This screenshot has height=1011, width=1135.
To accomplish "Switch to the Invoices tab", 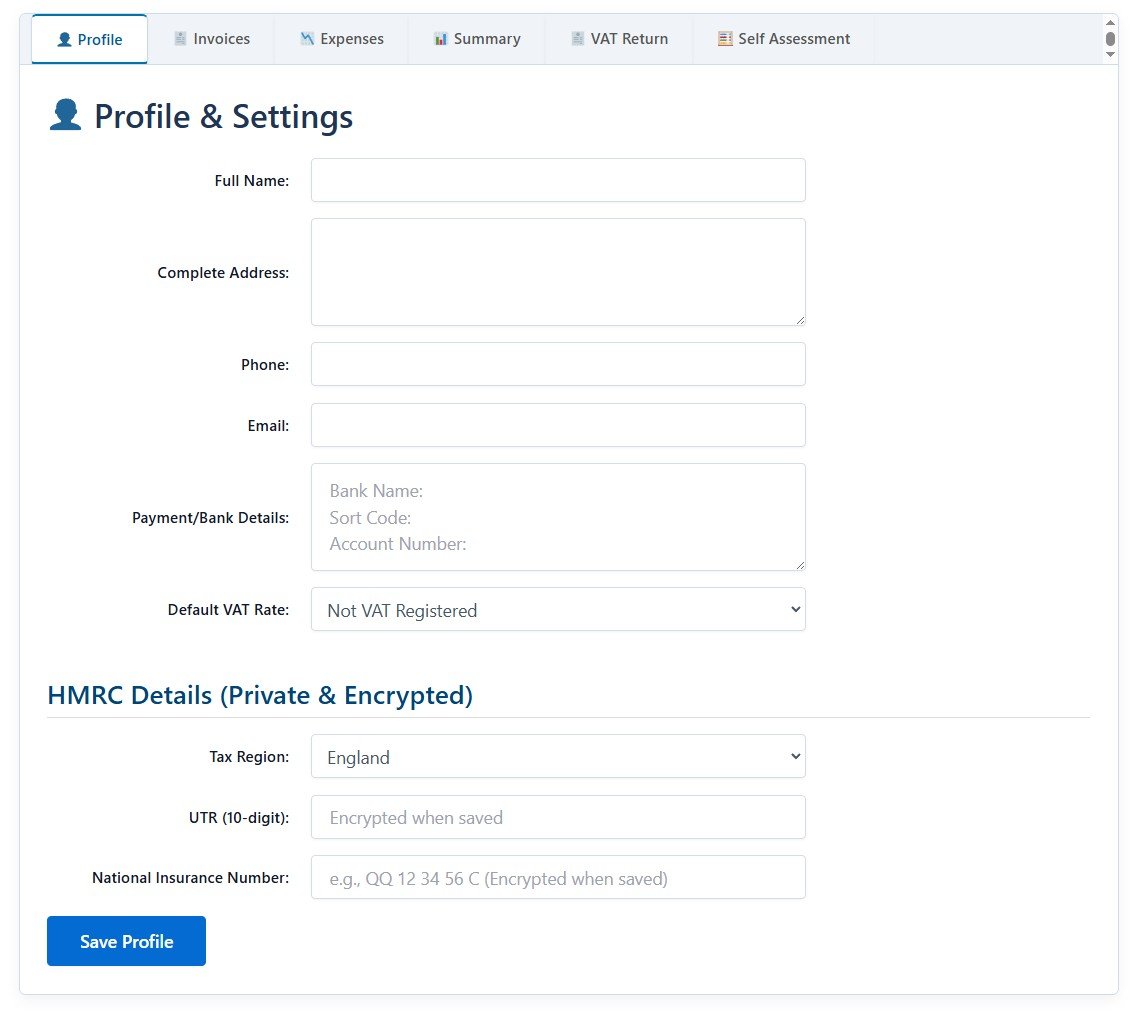I will point(212,38).
